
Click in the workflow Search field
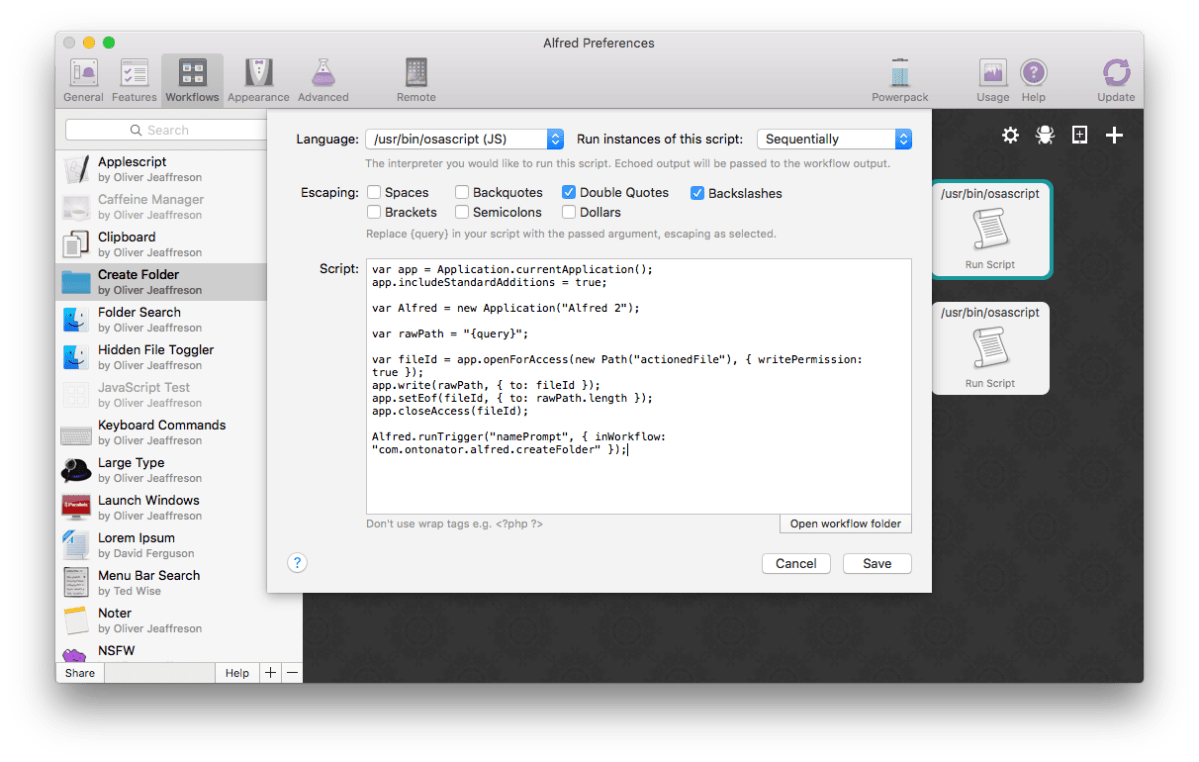pyautogui.click(x=166, y=130)
